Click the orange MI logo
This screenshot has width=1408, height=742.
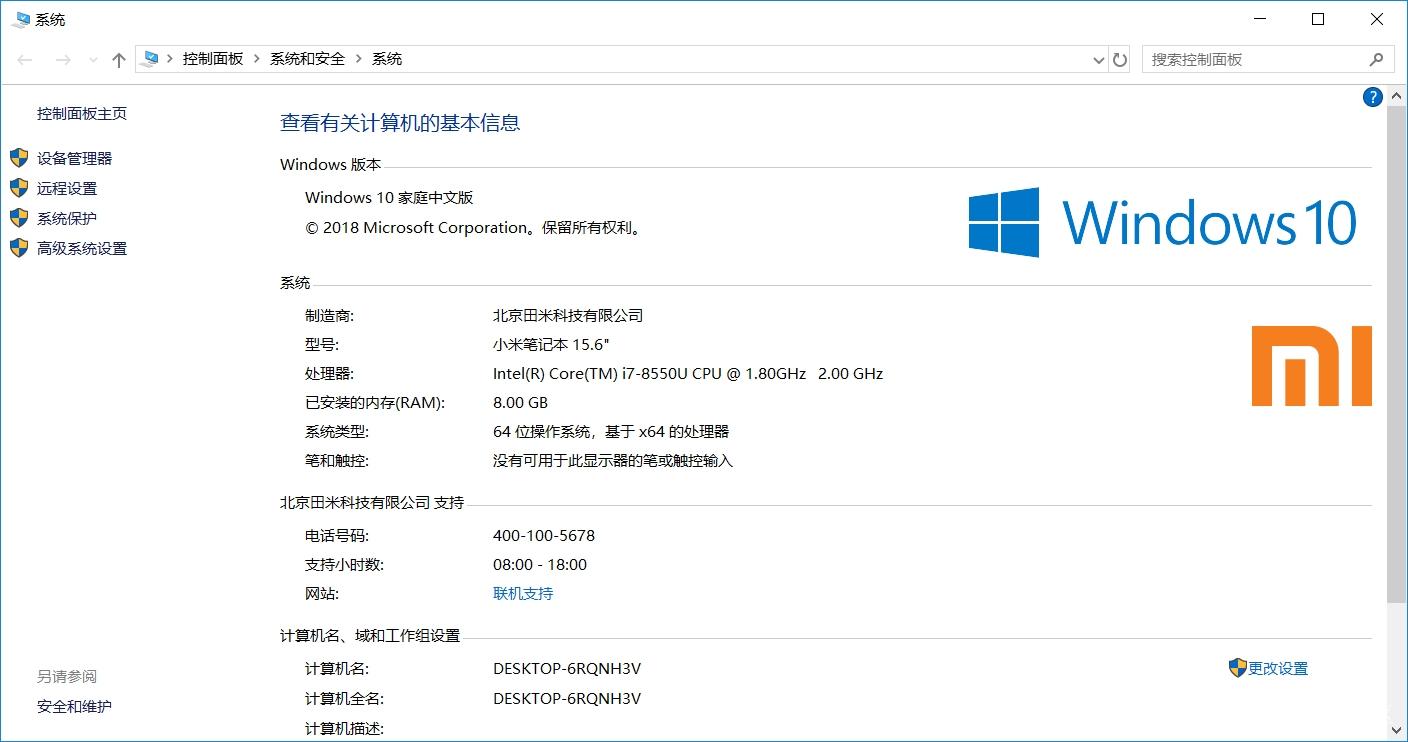point(1312,365)
